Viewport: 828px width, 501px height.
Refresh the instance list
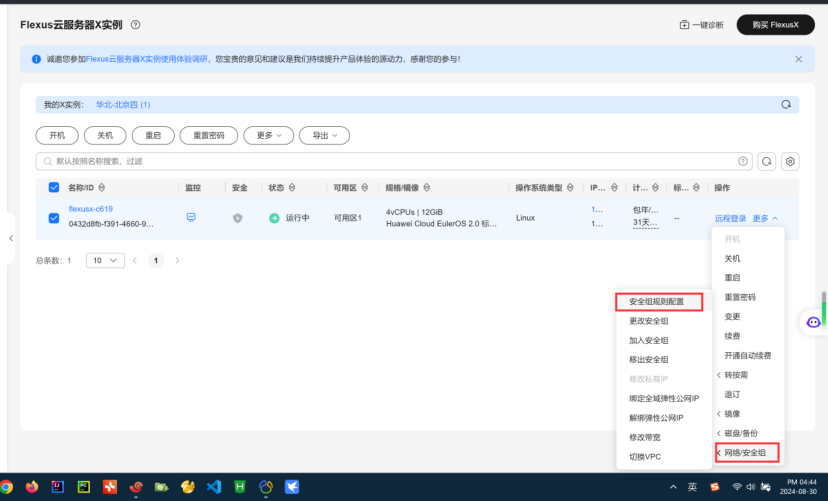pyautogui.click(x=767, y=161)
